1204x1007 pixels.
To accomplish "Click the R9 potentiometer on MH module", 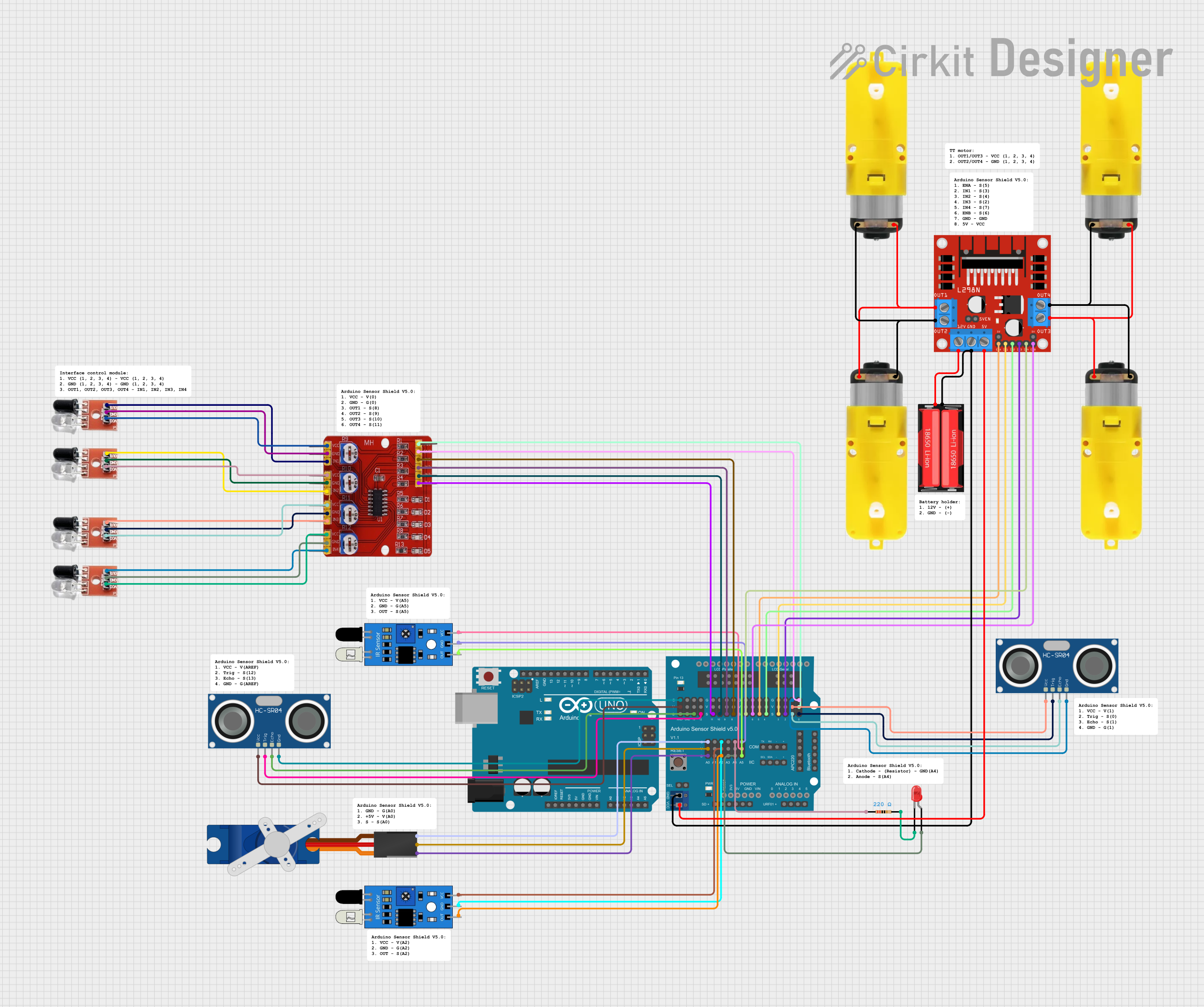I will (x=349, y=454).
